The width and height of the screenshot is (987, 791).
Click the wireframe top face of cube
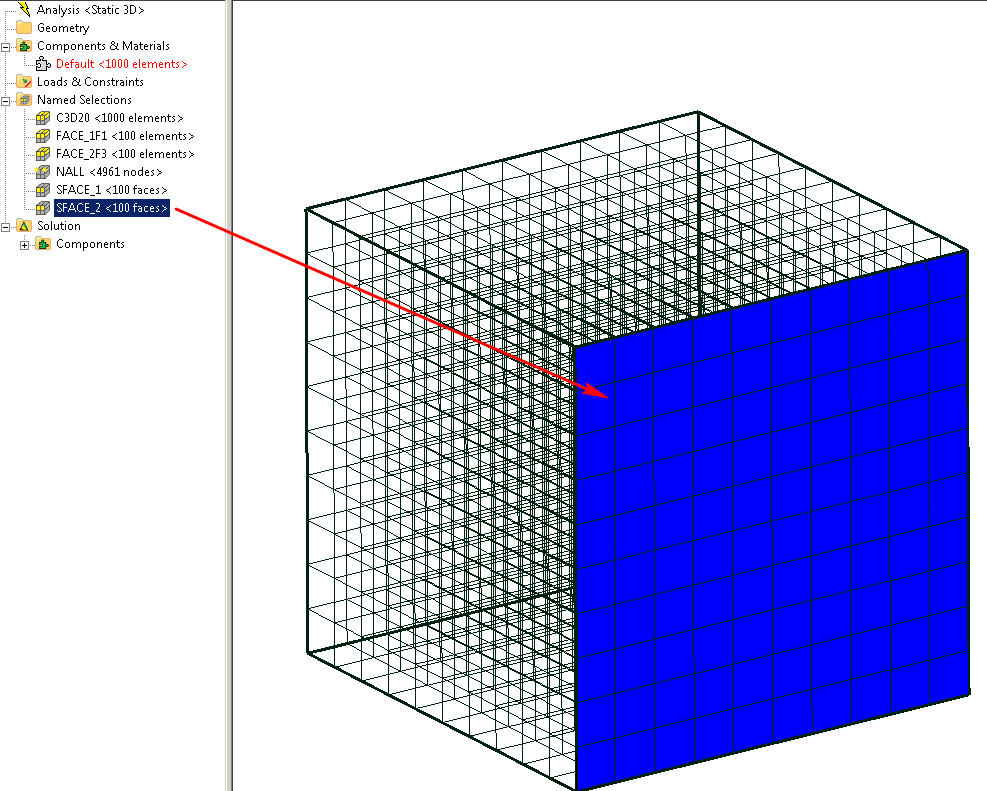(x=636, y=228)
